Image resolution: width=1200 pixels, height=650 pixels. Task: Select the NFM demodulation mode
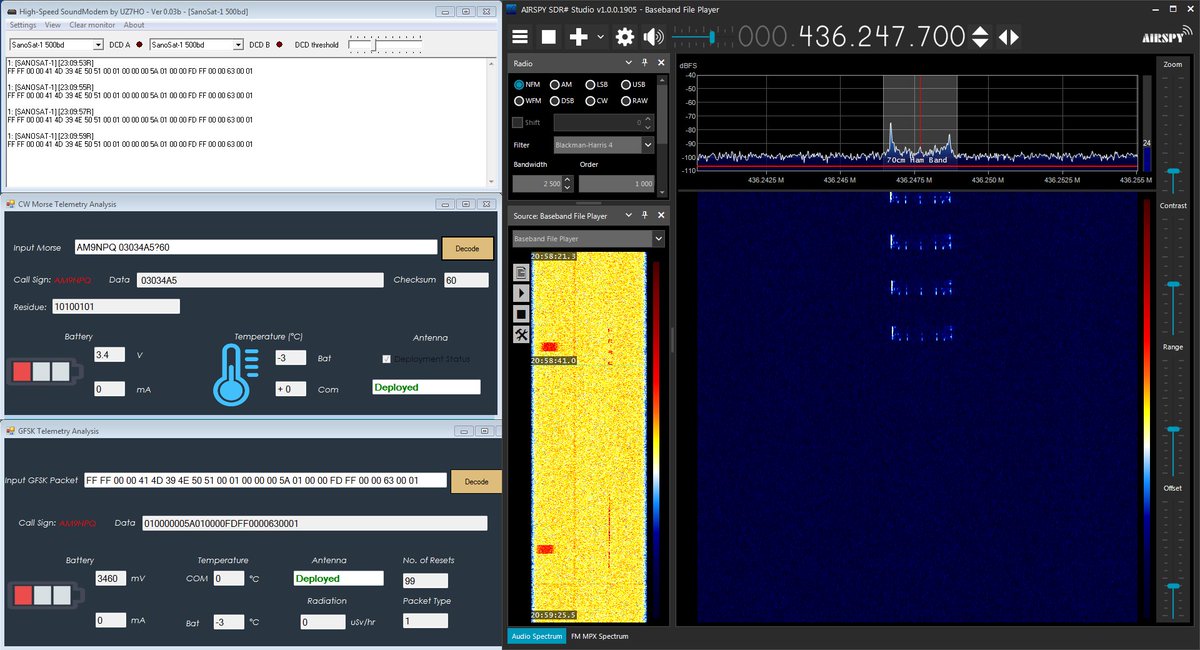coord(528,85)
